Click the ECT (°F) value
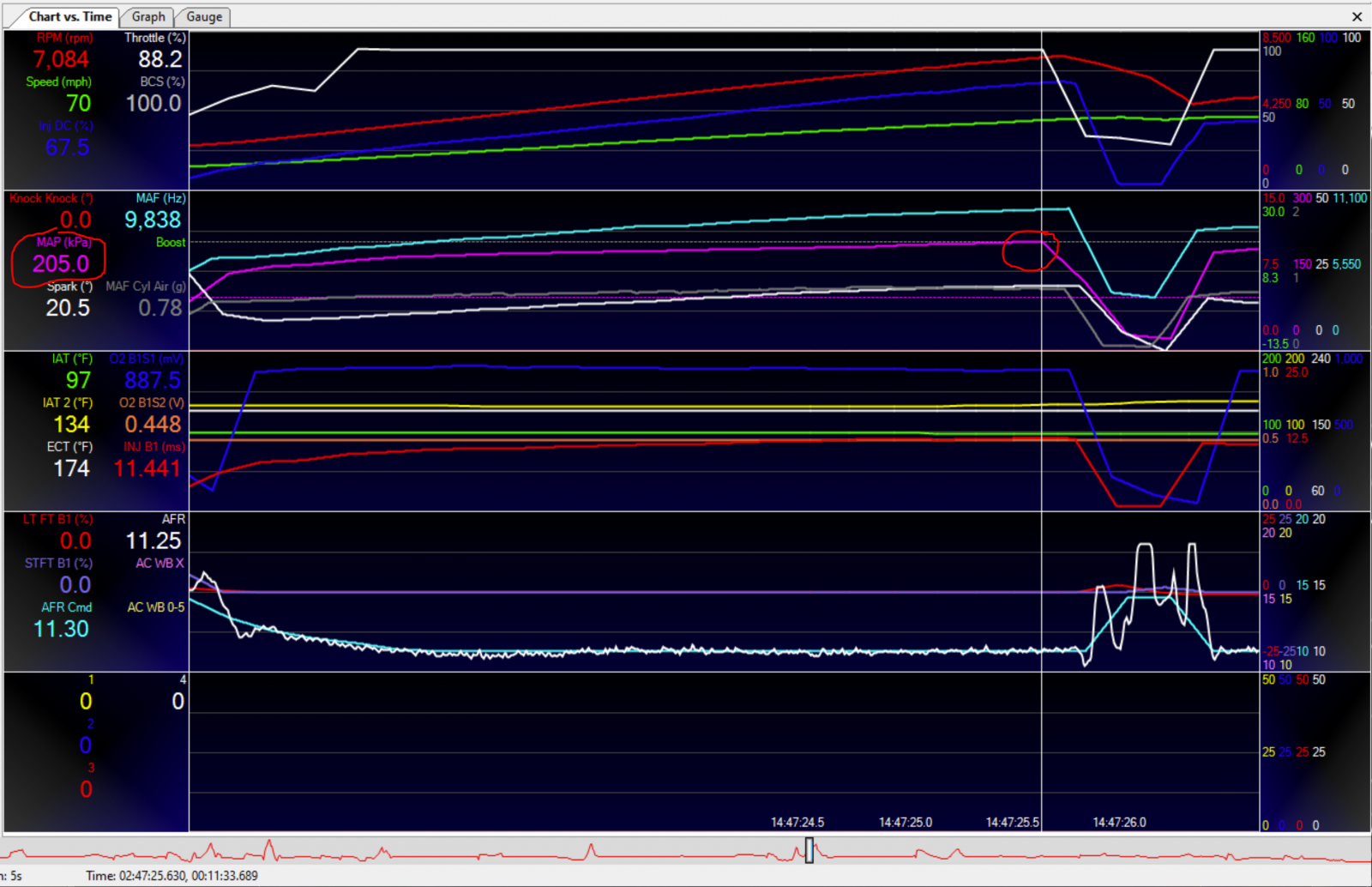 coord(71,468)
